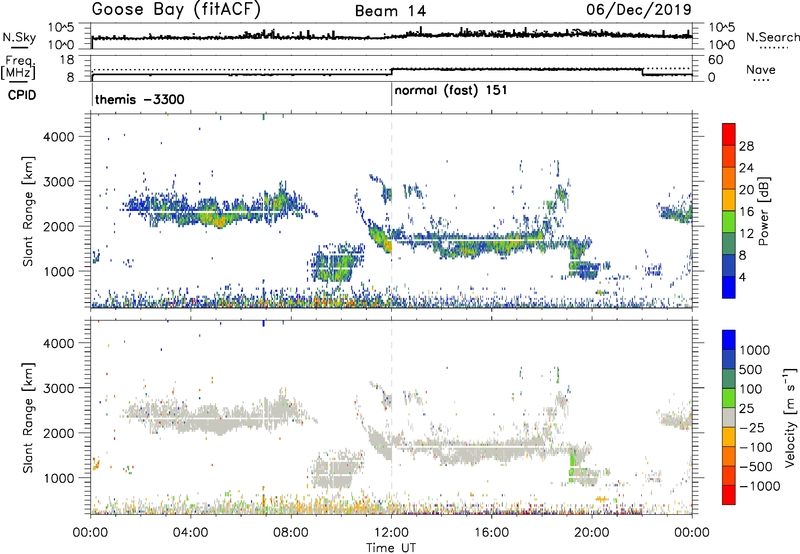The image size is (800, 554).
Task: Click the '16:00' time axis label
Action: click(491, 533)
